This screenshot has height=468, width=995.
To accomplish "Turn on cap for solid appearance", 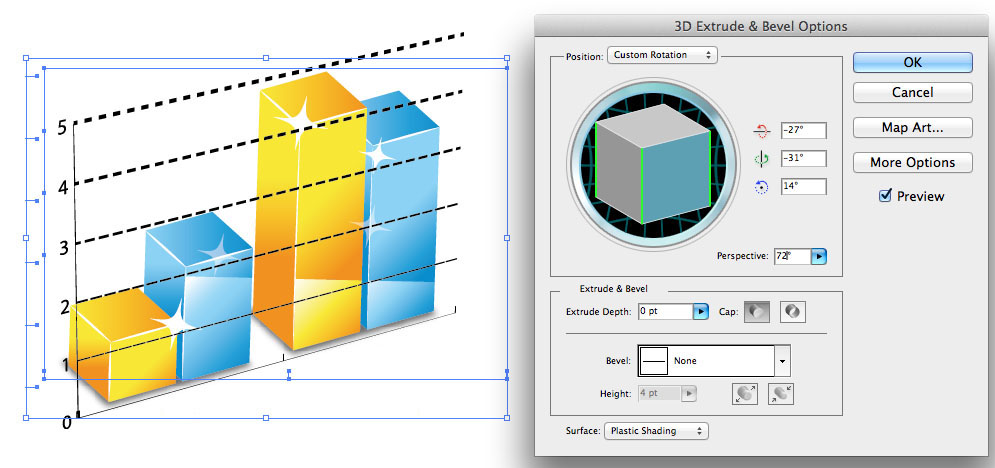I will pos(757,312).
